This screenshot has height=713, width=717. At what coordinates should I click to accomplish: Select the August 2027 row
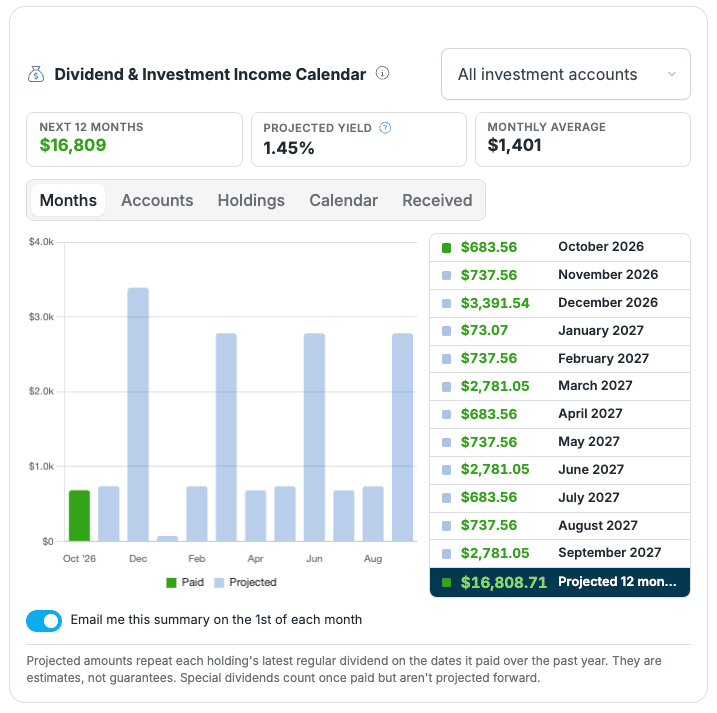(x=560, y=526)
